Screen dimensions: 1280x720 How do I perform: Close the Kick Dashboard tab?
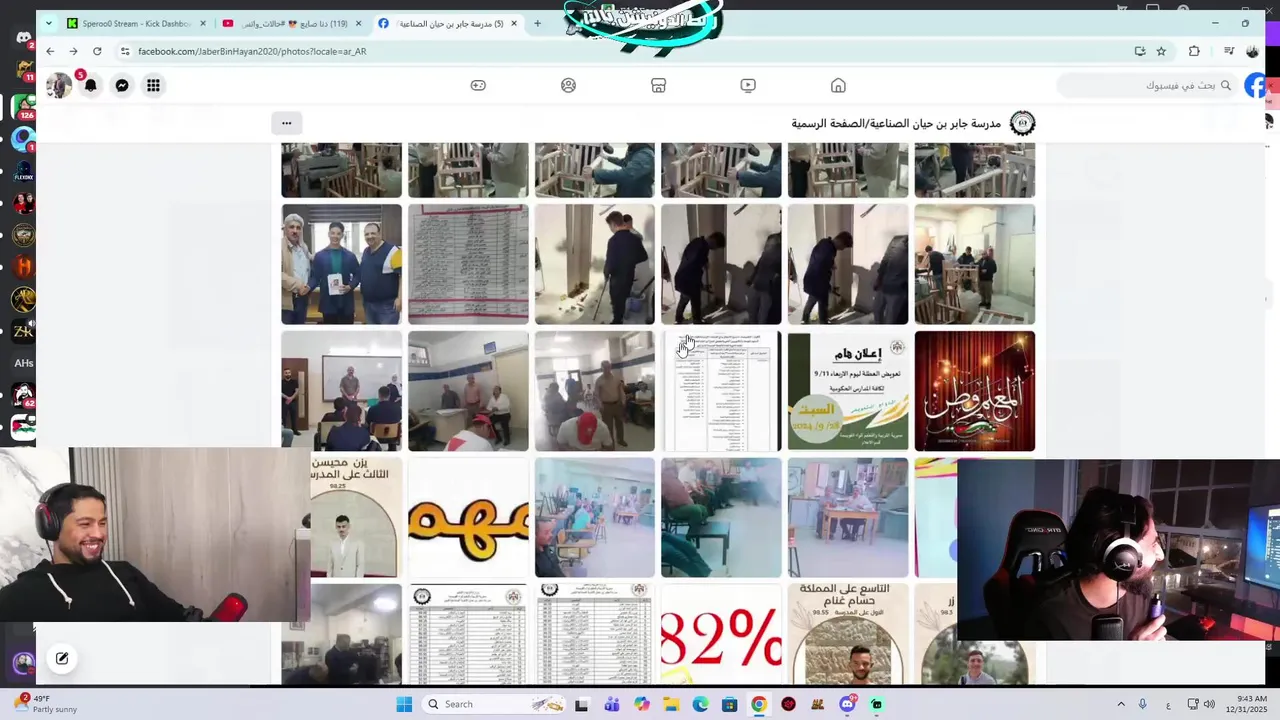[x=203, y=23]
